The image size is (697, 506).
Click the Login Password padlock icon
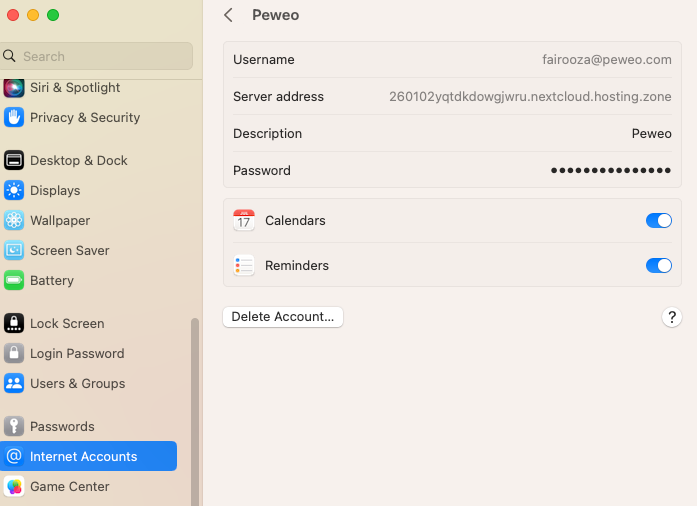point(14,353)
